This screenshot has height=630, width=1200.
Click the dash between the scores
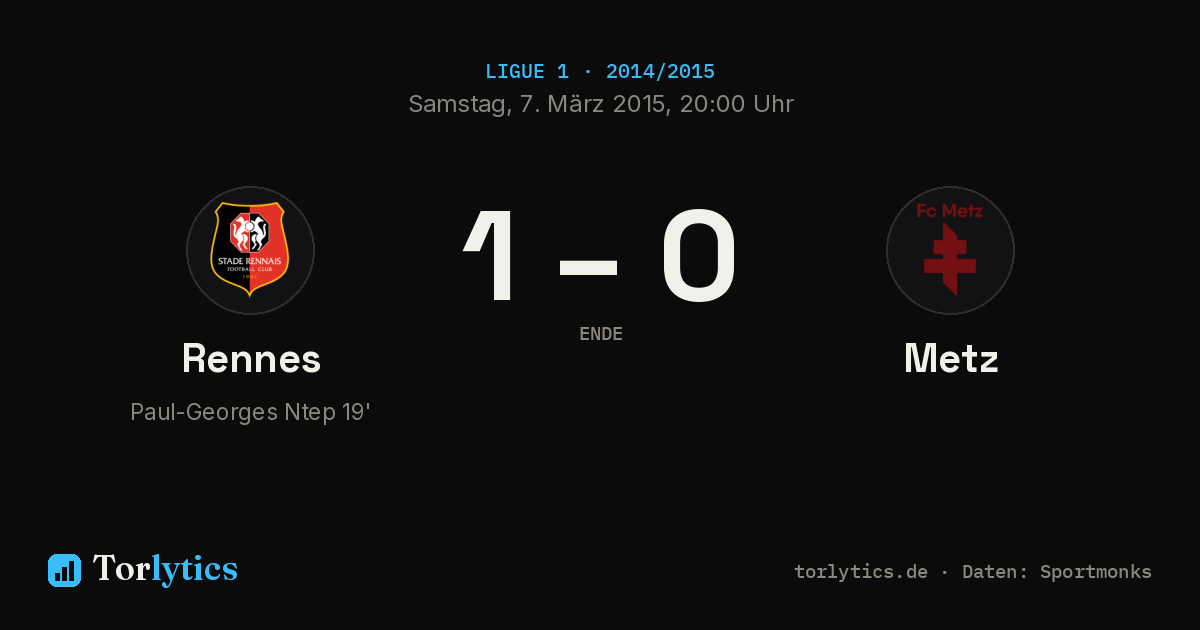588,265
